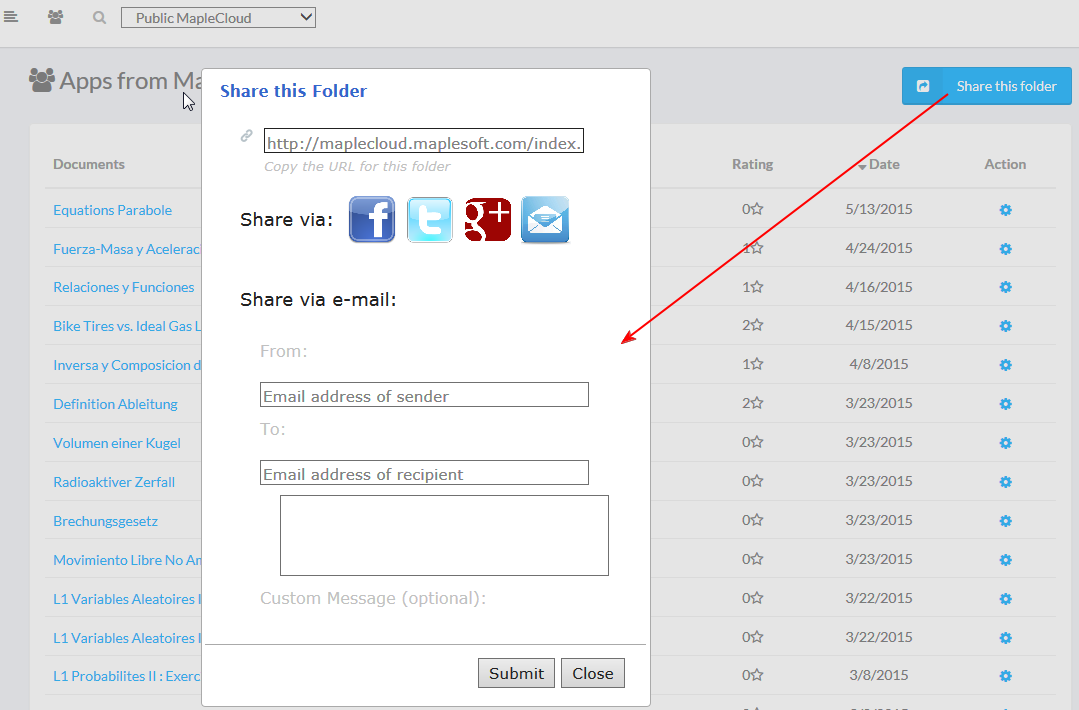Click inside the custom message text area
This screenshot has width=1079, height=710.
[x=445, y=535]
